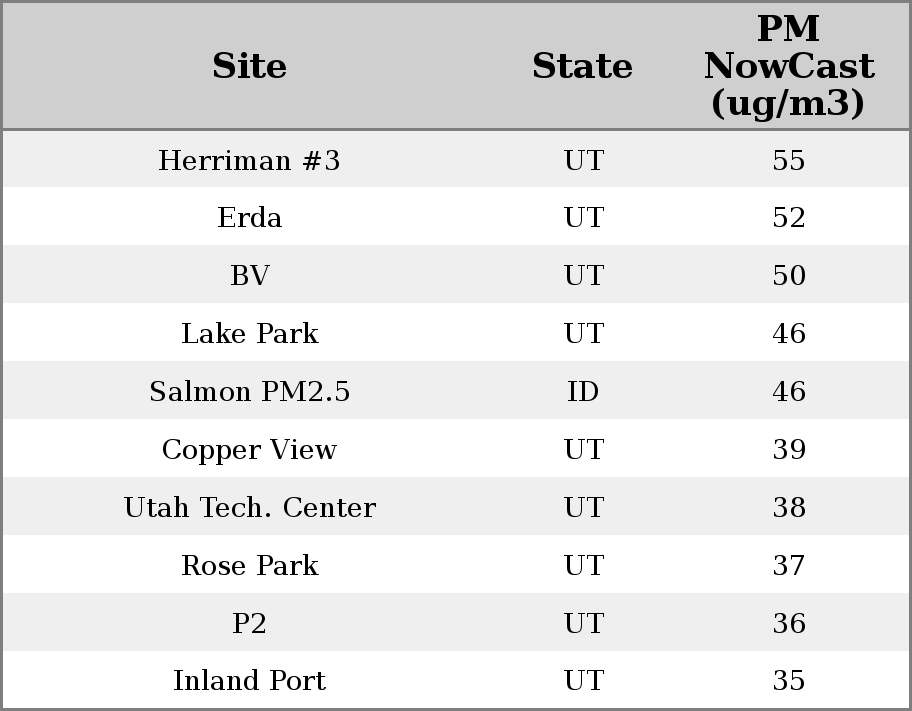The height and width of the screenshot is (711, 912).
Task: Select the Erda site cell
Action: [x=249, y=218]
